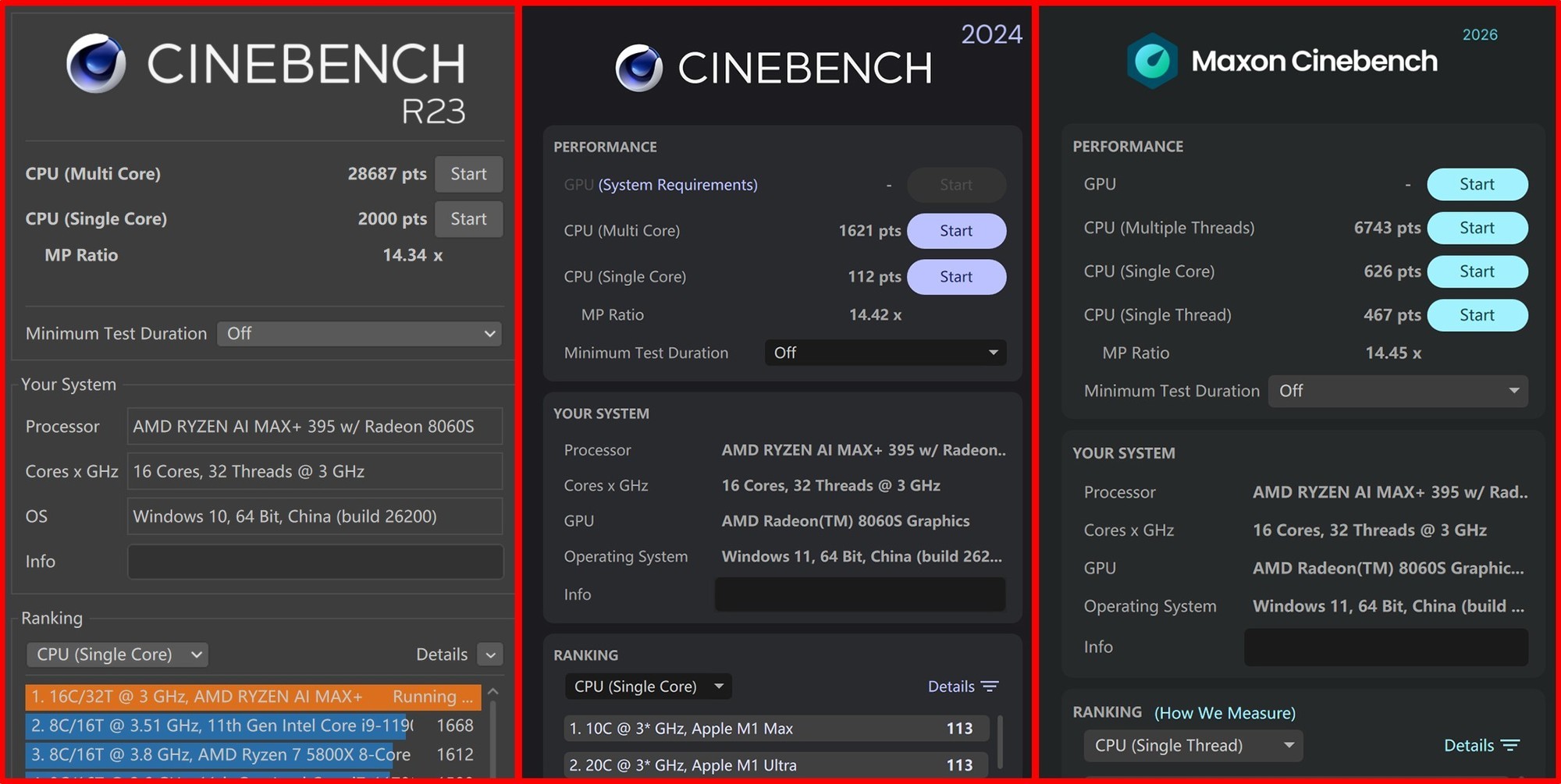Expand the Details chevron in R23 Ranking section

(490, 655)
